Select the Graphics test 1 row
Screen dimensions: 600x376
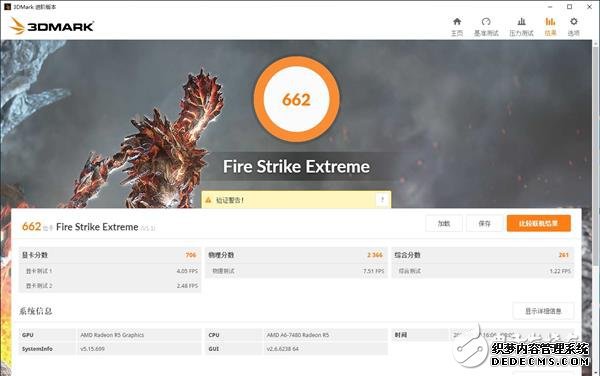point(110,271)
